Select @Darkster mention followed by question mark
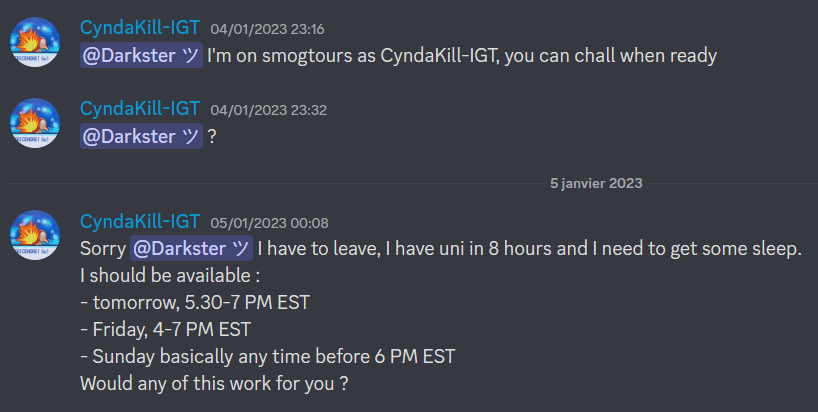This screenshot has height=412, width=818. [141, 136]
